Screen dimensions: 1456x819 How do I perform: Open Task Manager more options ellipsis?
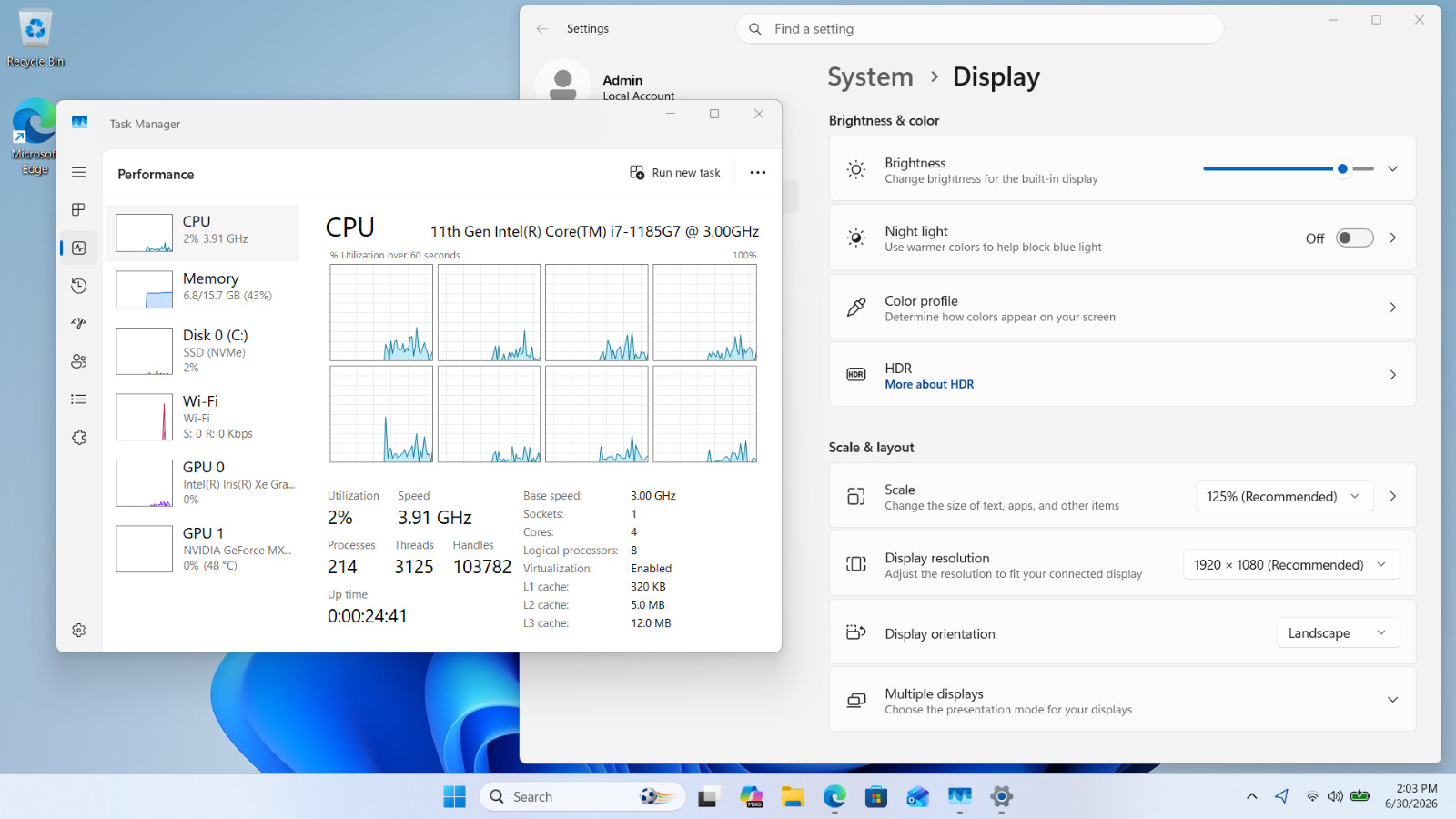click(758, 173)
